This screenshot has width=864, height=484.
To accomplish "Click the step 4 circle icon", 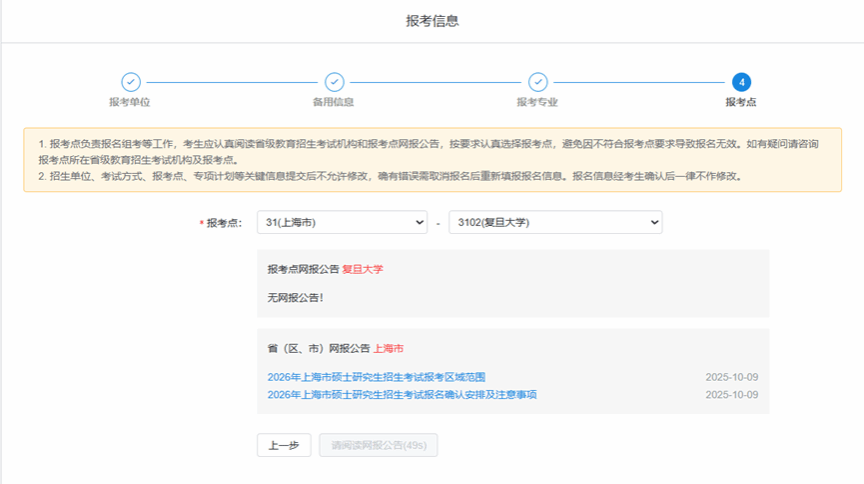I will pos(741,82).
